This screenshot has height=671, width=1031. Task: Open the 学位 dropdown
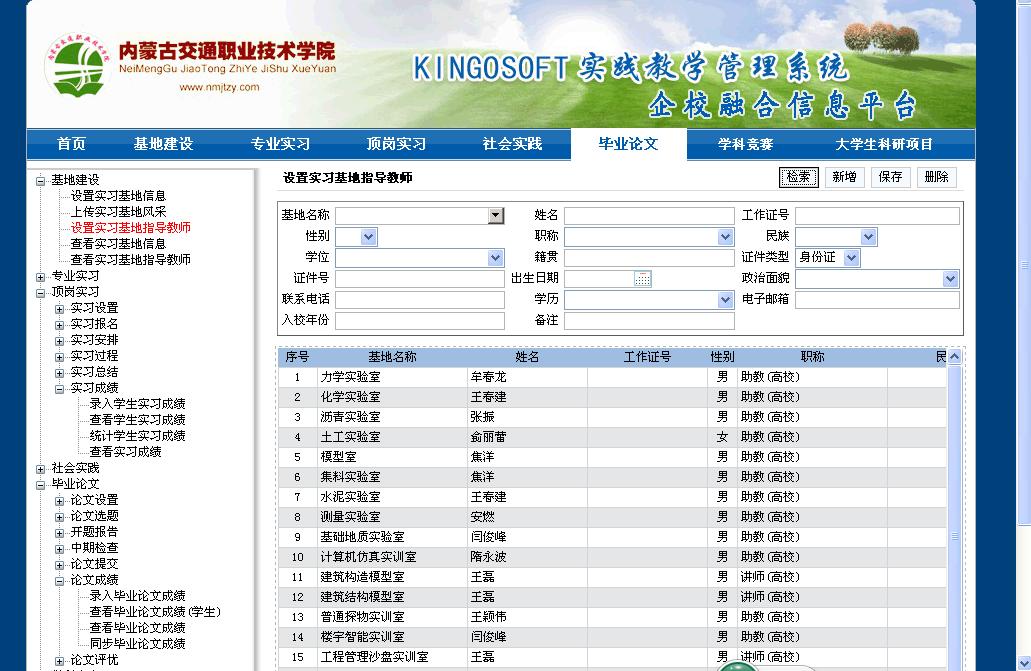[496, 258]
